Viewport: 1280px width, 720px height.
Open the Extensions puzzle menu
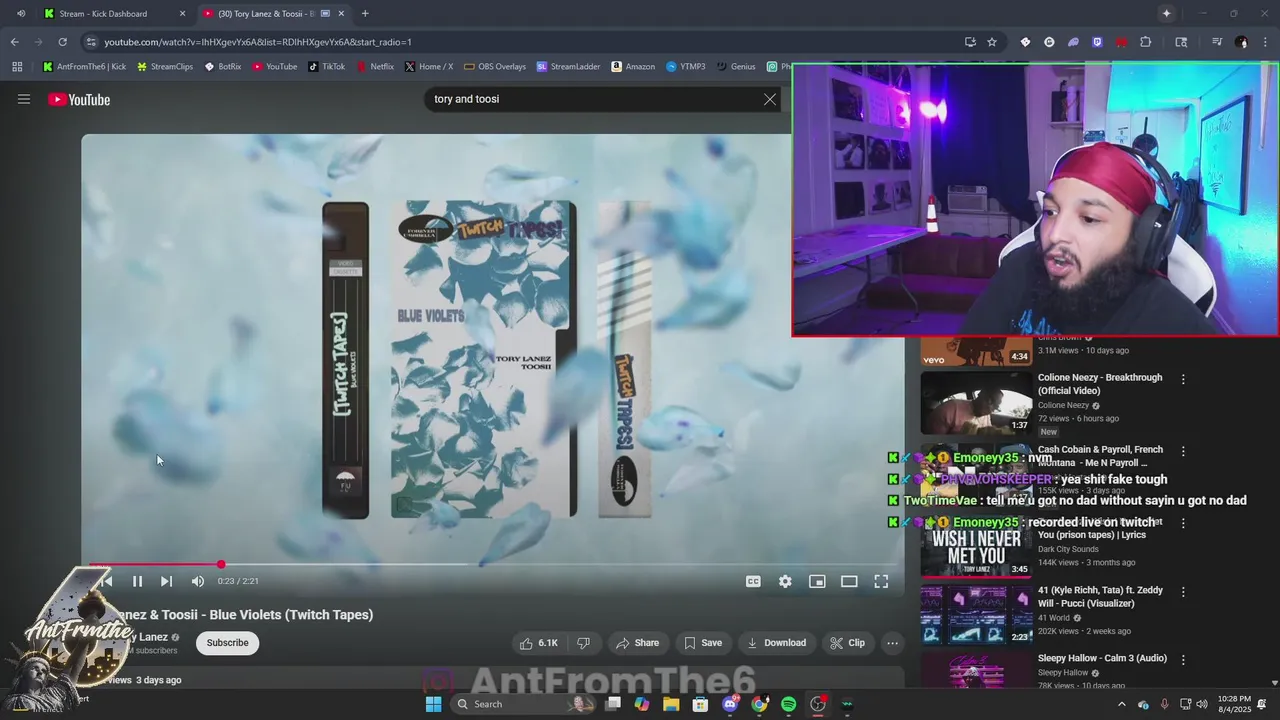[1145, 42]
